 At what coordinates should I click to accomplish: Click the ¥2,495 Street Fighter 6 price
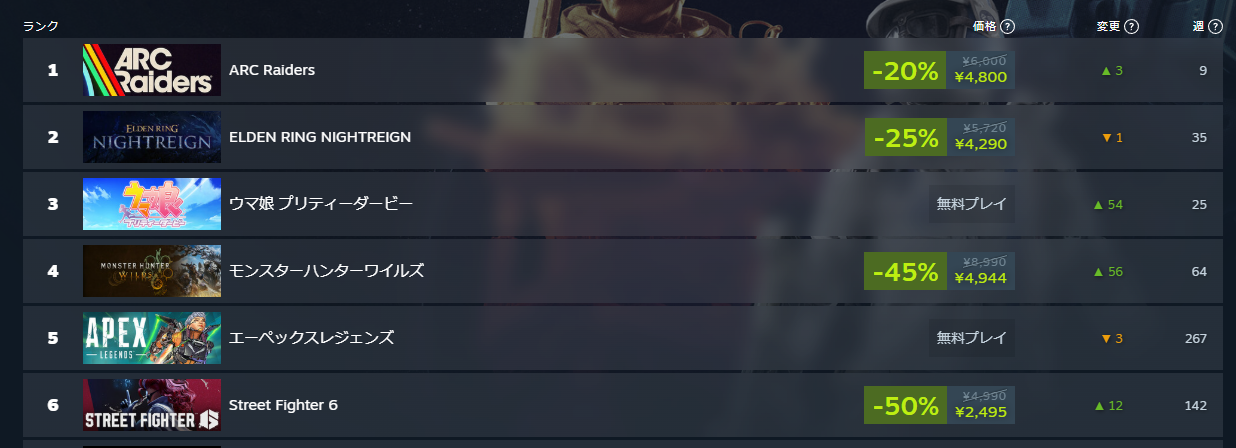pyautogui.click(x=980, y=413)
